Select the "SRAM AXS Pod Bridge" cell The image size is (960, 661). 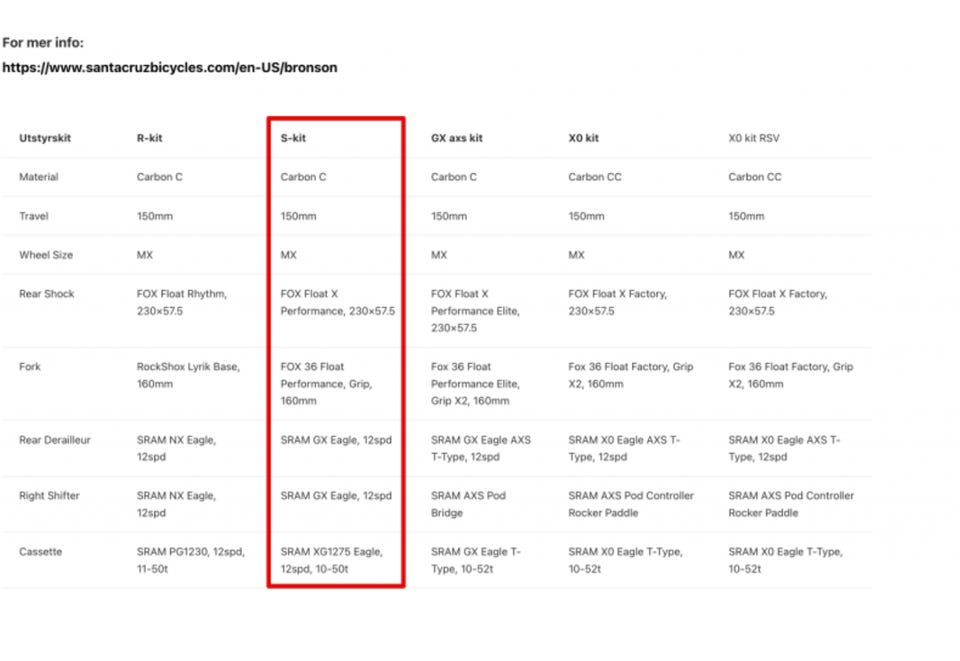pyautogui.click(x=468, y=504)
